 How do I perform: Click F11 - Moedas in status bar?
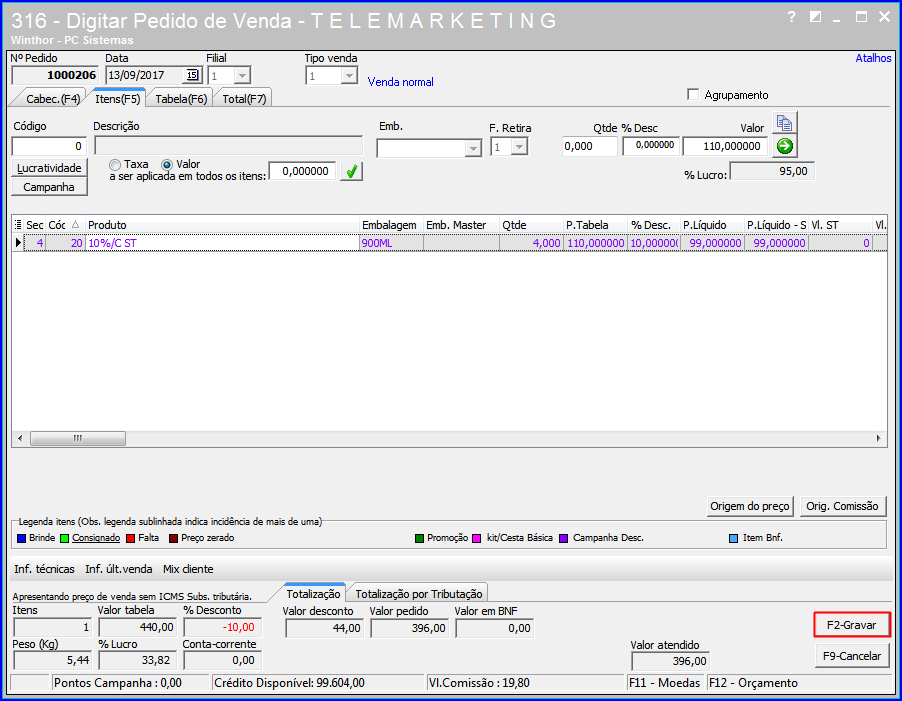pyautogui.click(x=665, y=683)
